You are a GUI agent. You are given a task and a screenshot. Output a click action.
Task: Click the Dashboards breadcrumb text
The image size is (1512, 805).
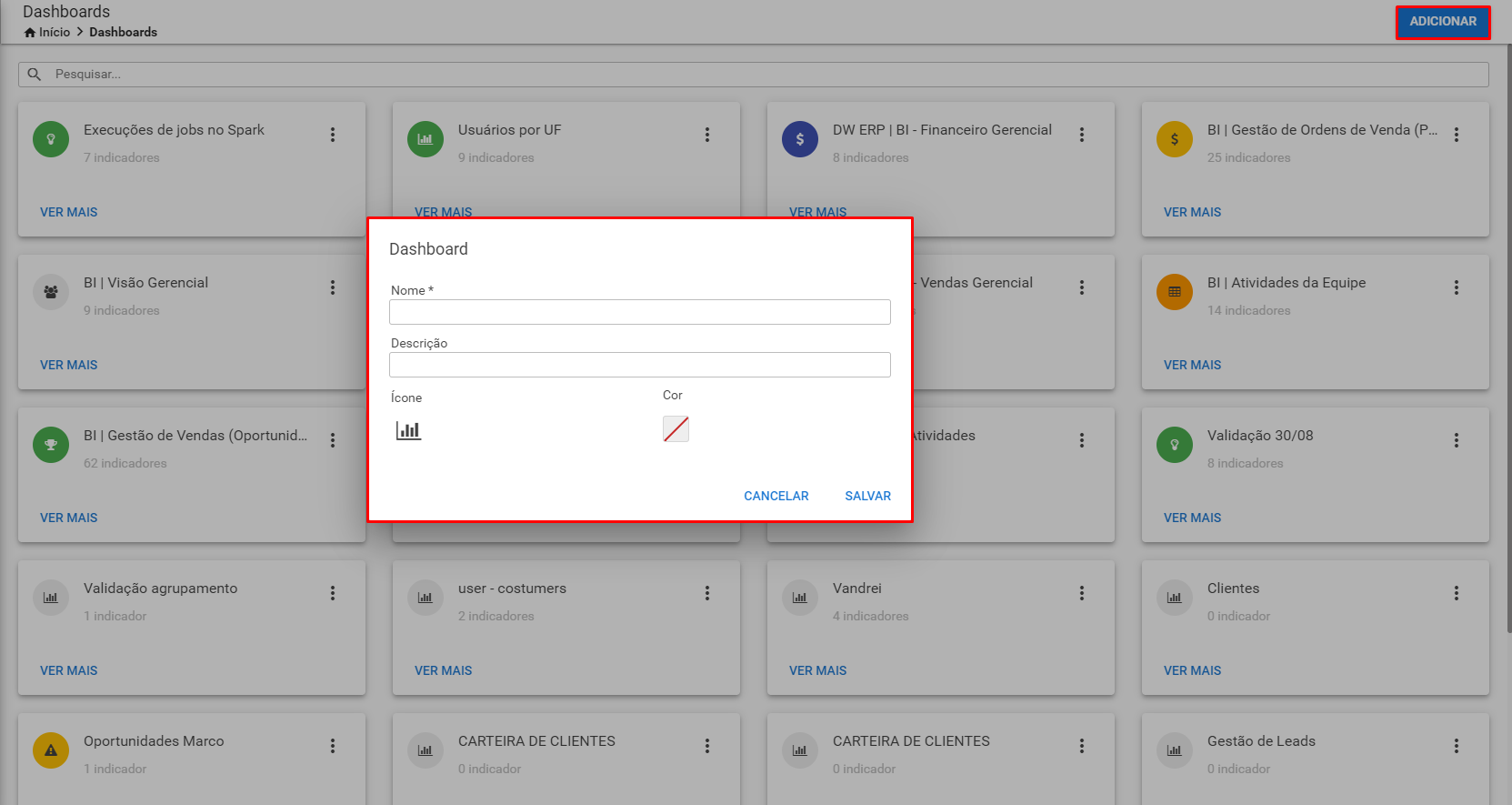coord(123,32)
